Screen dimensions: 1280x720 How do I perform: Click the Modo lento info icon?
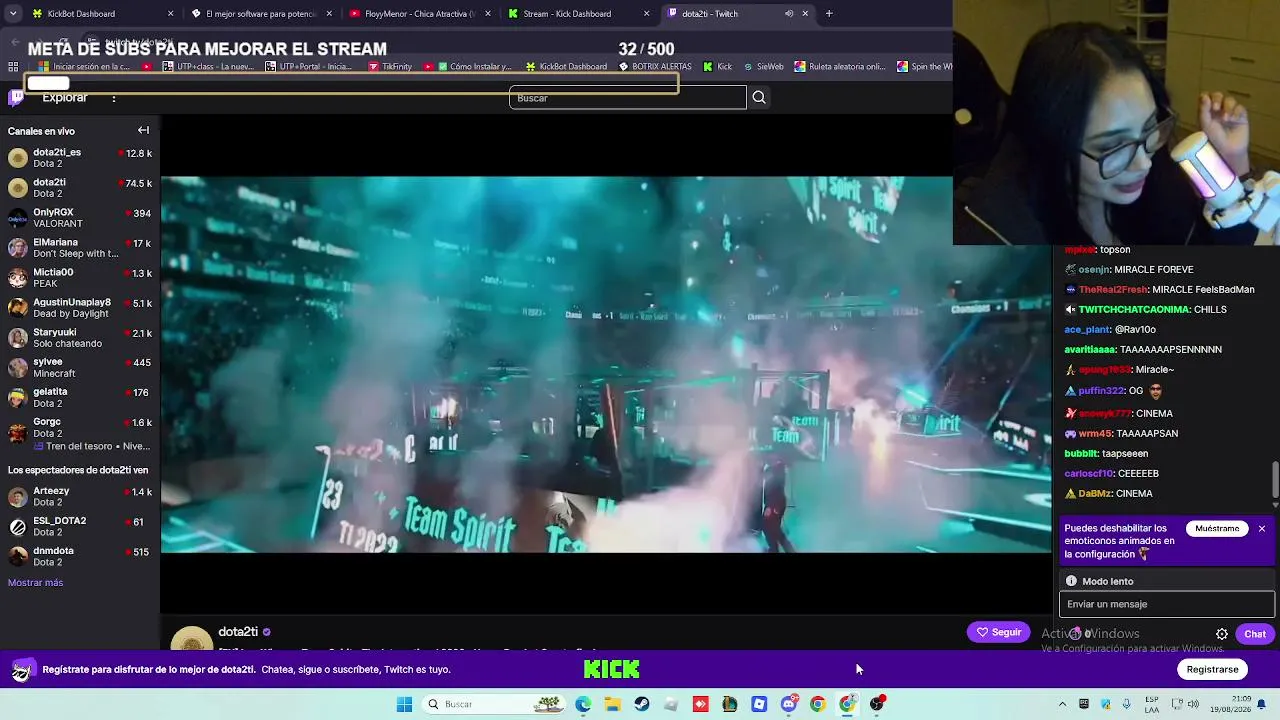point(1071,581)
